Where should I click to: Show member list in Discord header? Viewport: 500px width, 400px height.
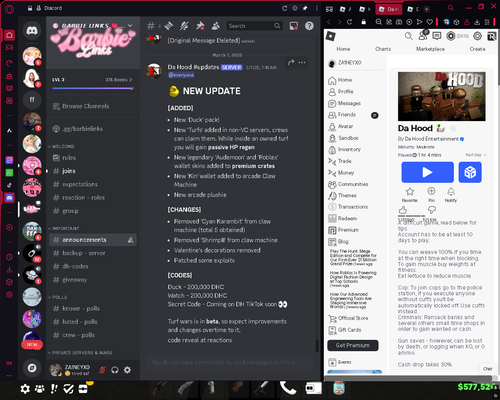(x=216, y=26)
